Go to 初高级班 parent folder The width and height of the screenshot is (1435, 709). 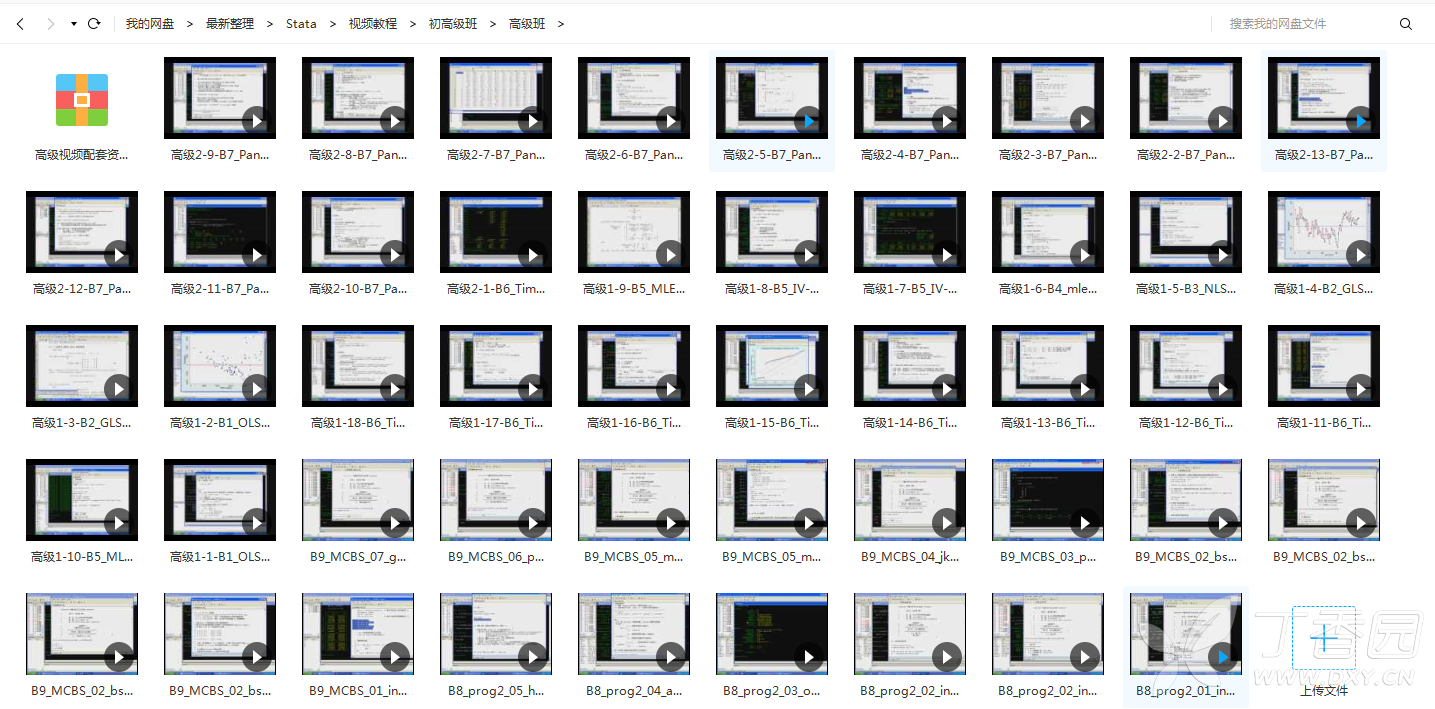tap(452, 24)
